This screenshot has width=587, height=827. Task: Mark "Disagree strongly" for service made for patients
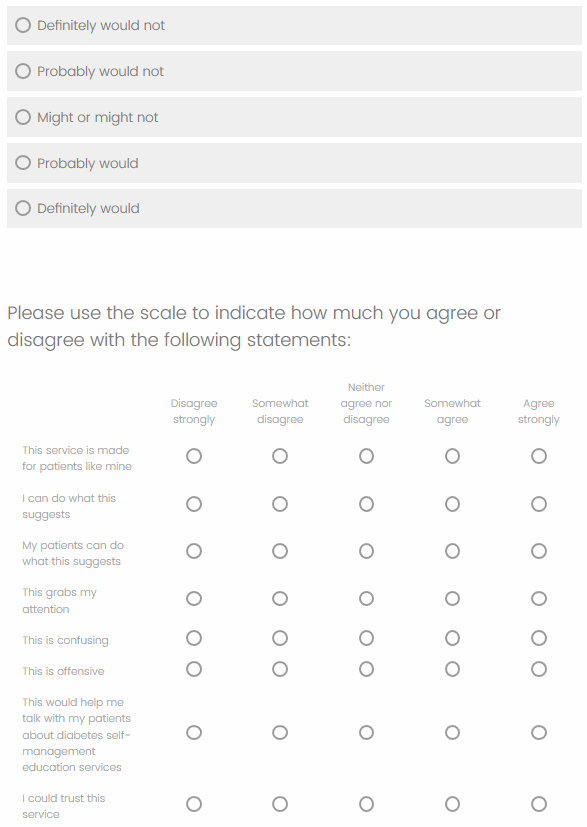tap(194, 456)
